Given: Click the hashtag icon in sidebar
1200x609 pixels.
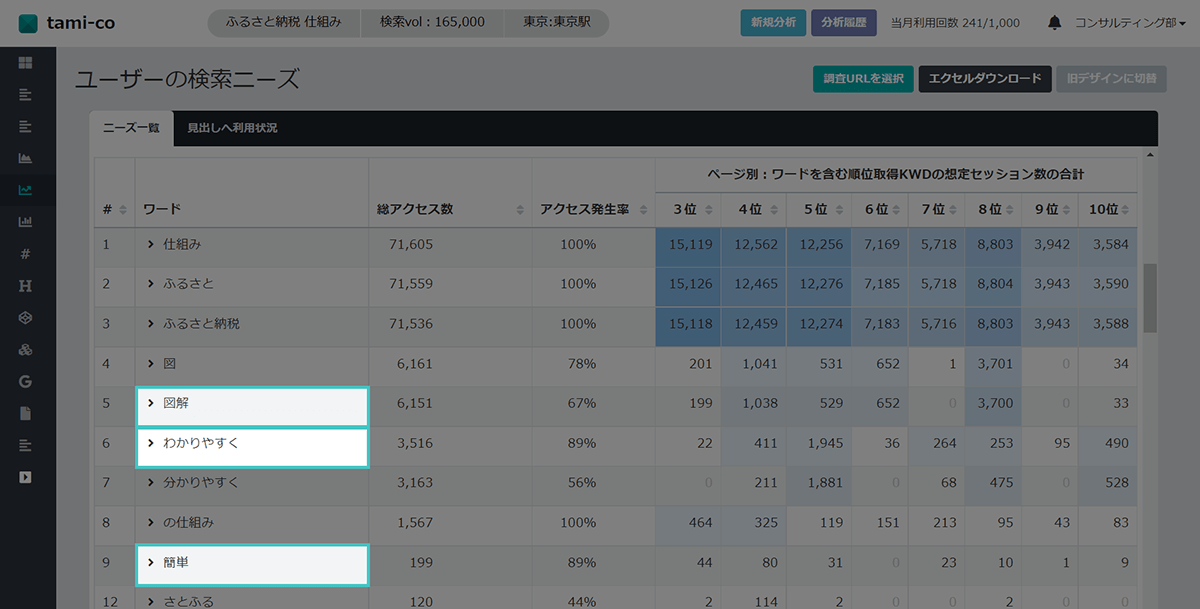Looking at the screenshot, I should pyautogui.click(x=25, y=254).
